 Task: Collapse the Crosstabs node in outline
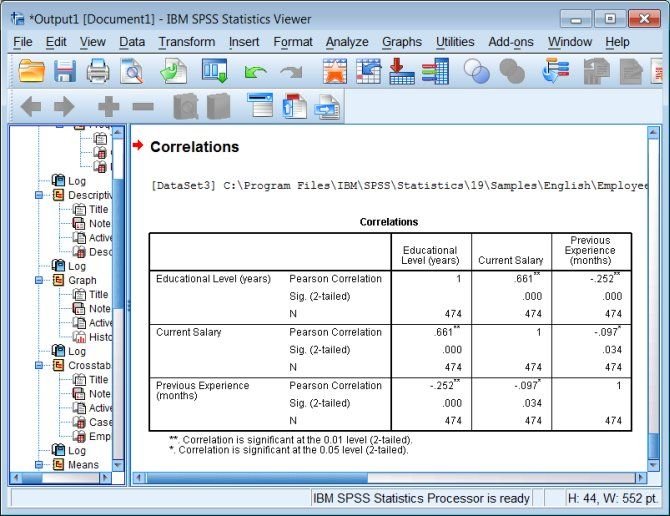pyautogui.click(x=39, y=365)
